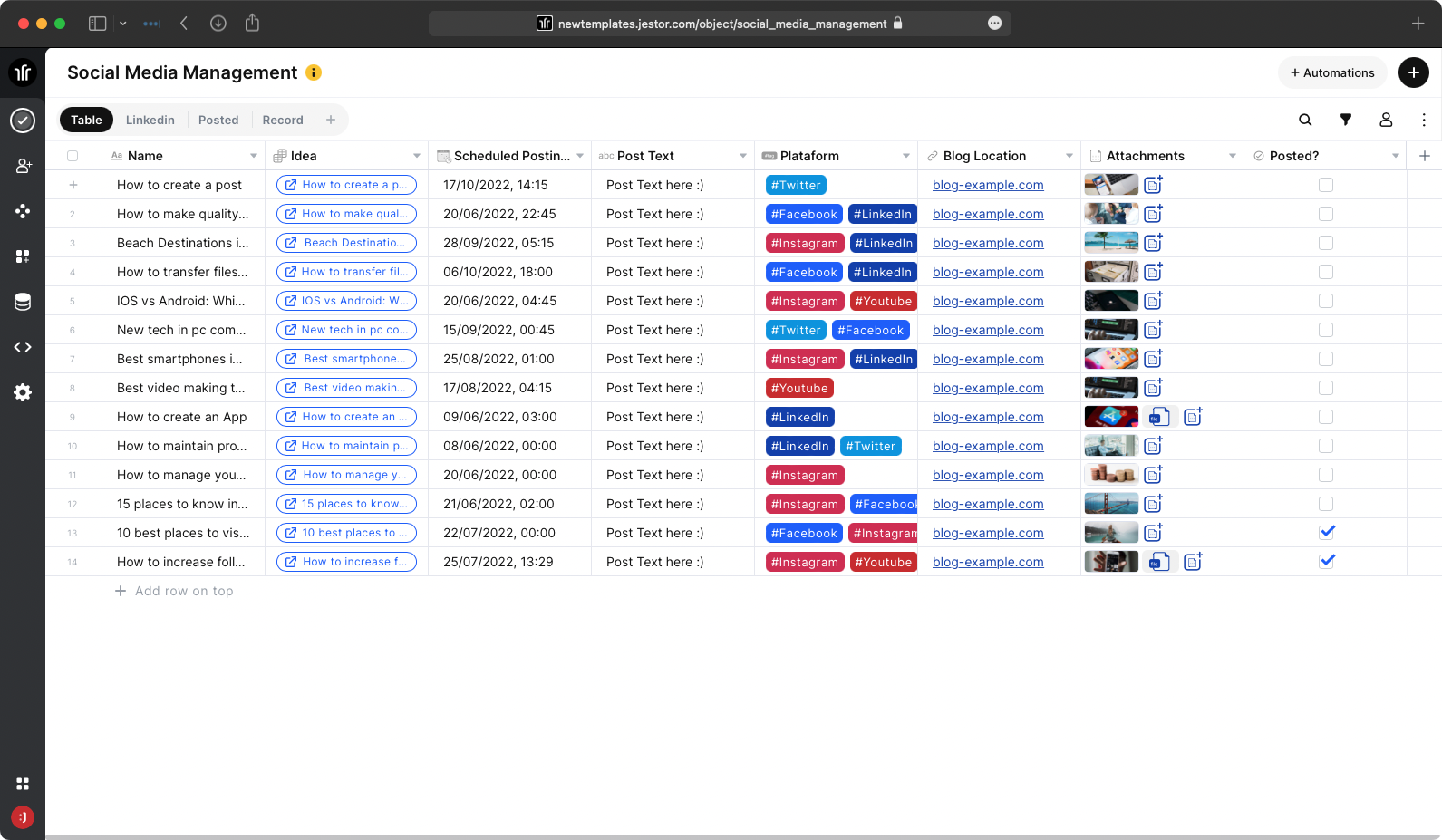The width and height of the screenshot is (1442, 840).
Task: Click the #Twitter tag in first row
Action: [x=796, y=185]
